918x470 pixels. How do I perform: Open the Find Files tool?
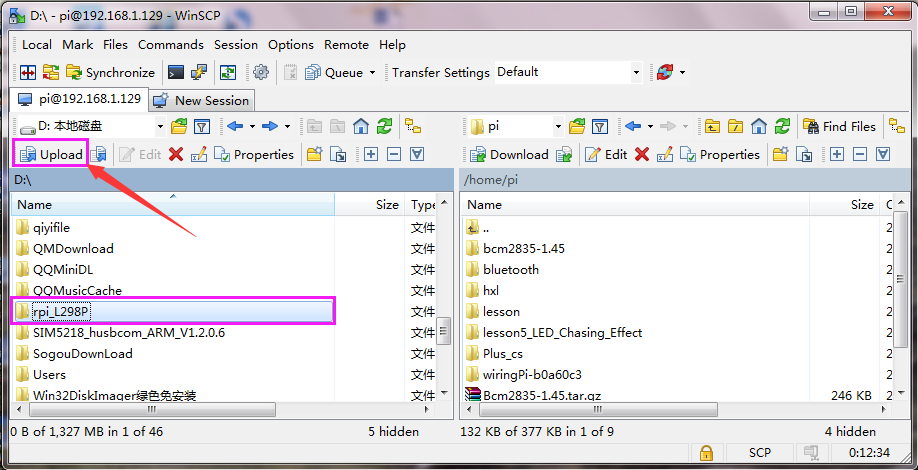(839, 126)
